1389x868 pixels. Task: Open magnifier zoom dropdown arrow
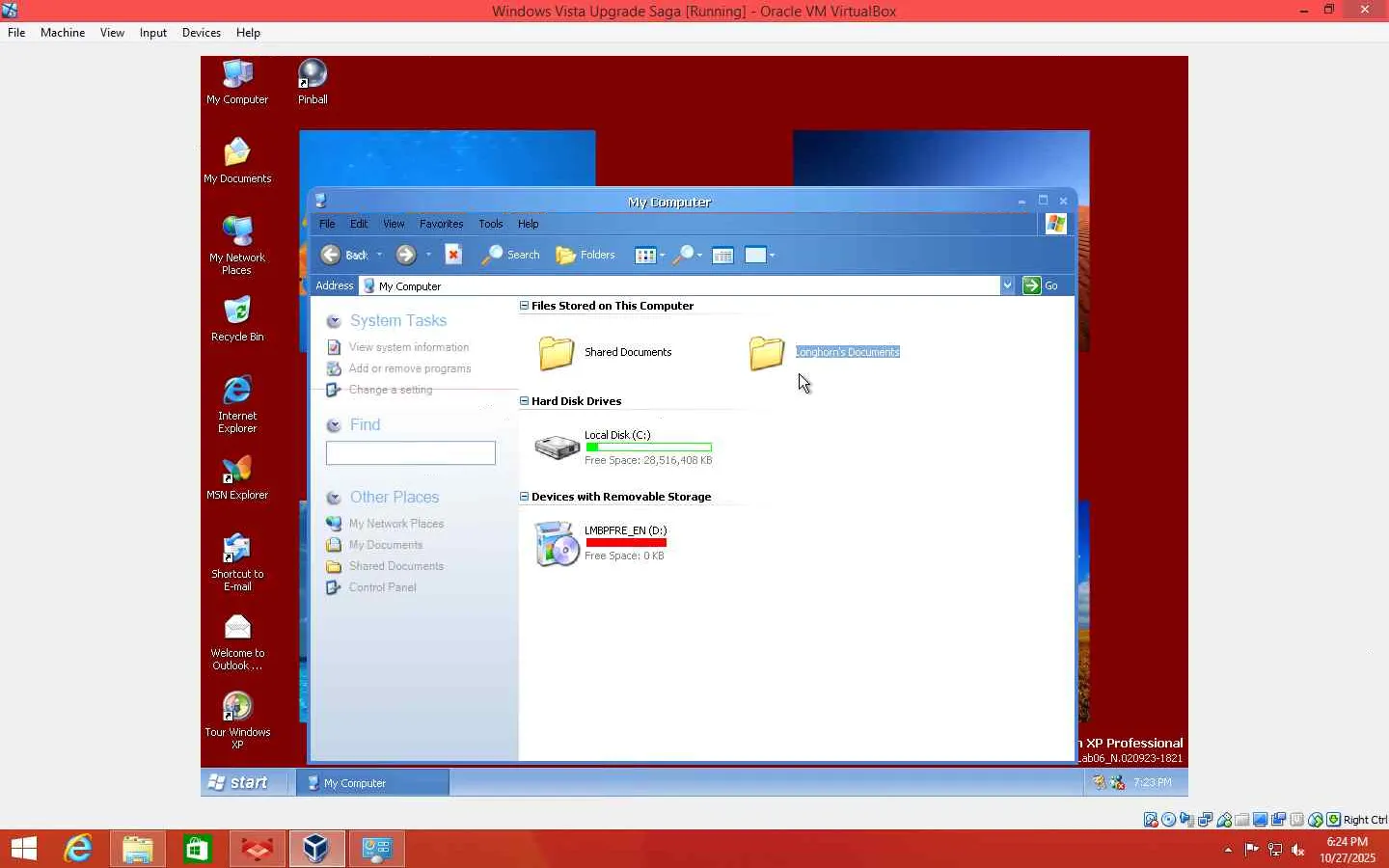699,256
